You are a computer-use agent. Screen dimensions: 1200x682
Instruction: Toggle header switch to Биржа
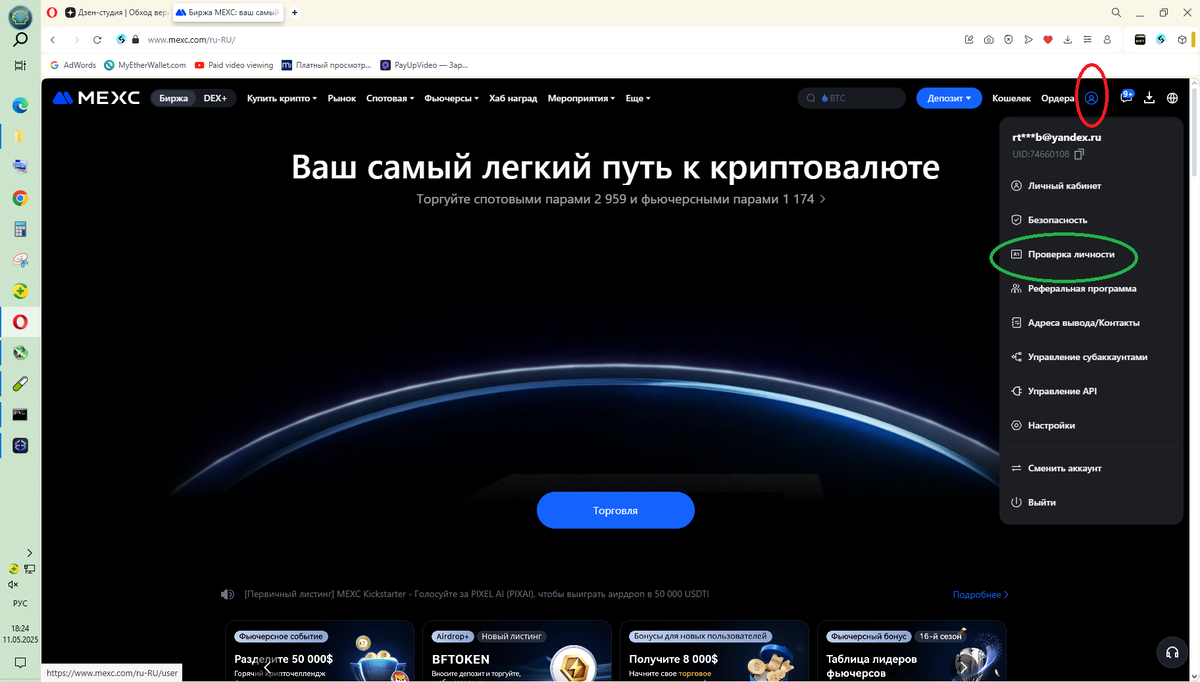173,98
